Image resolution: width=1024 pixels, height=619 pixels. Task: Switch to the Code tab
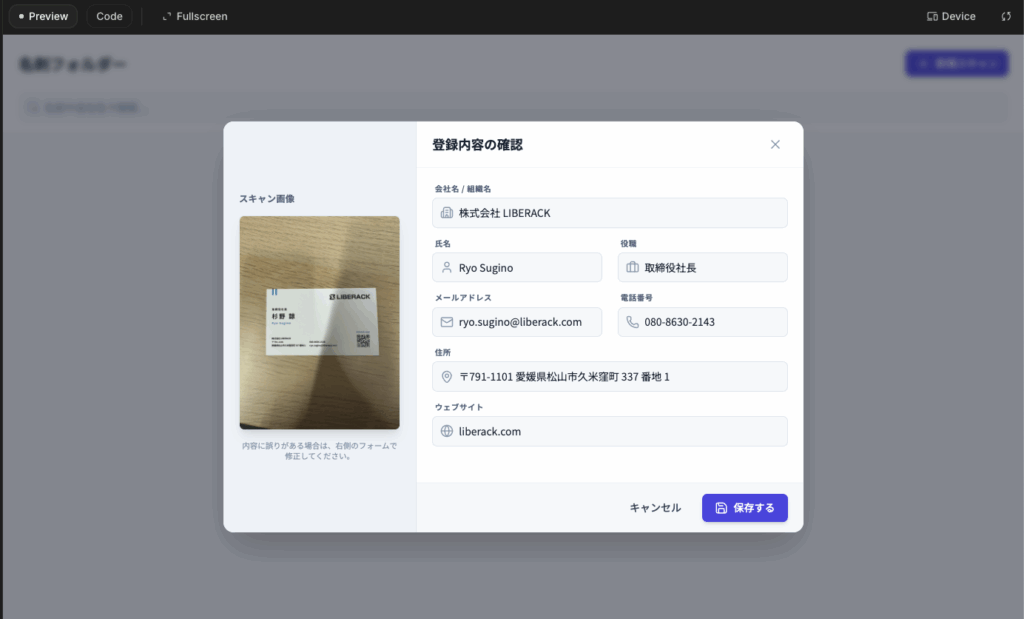[x=109, y=16]
